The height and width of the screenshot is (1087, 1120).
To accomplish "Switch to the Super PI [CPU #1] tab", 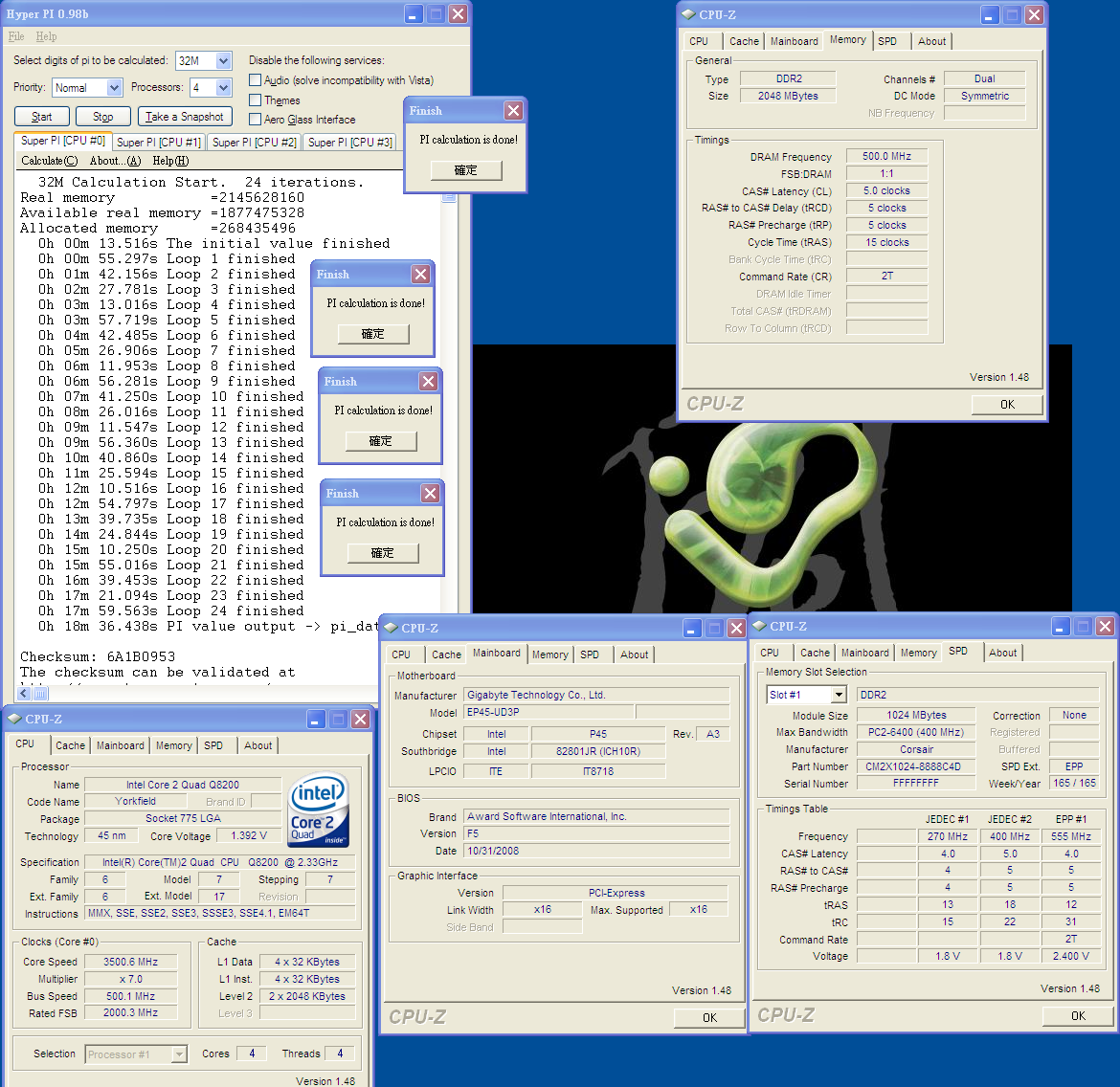I will click(158, 142).
